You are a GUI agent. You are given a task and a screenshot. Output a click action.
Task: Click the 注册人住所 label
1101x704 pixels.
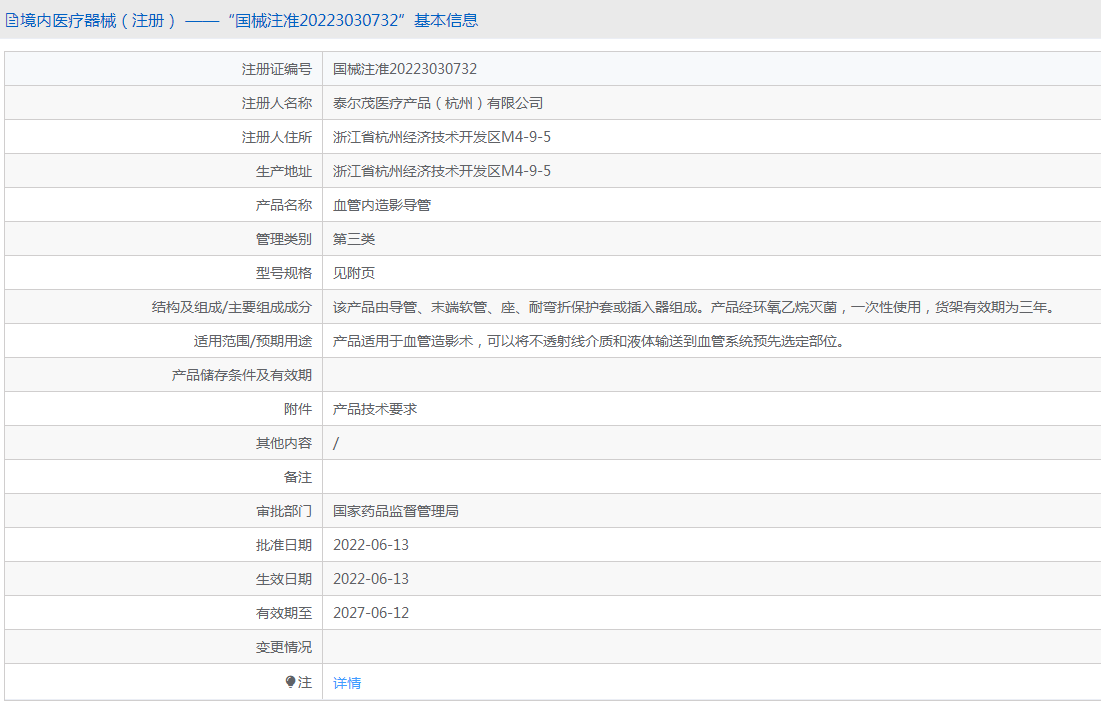[x=277, y=137]
